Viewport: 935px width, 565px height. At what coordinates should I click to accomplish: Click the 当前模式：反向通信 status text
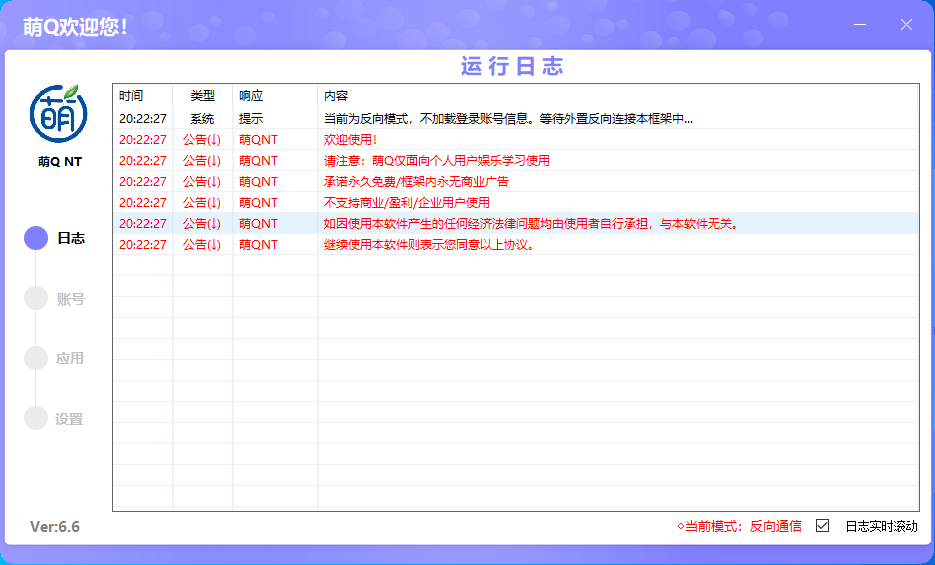[x=739, y=526]
